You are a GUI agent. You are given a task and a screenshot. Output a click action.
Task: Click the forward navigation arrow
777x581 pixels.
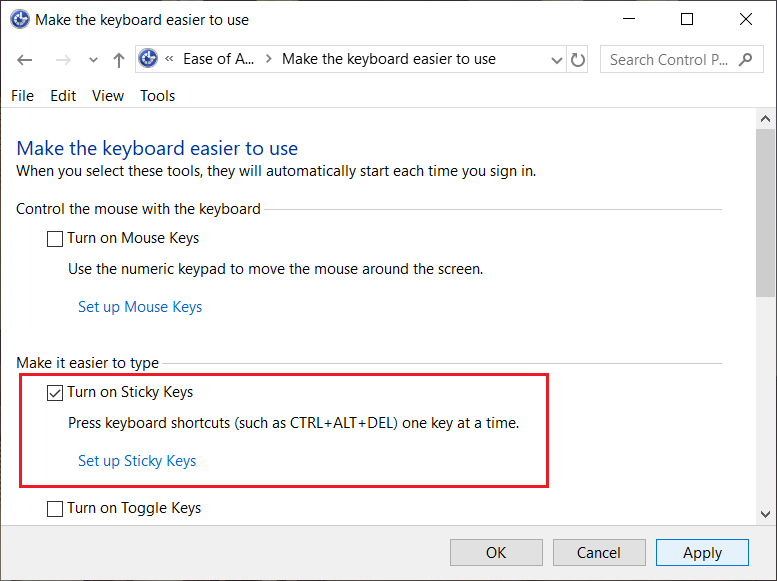pos(62,60)
